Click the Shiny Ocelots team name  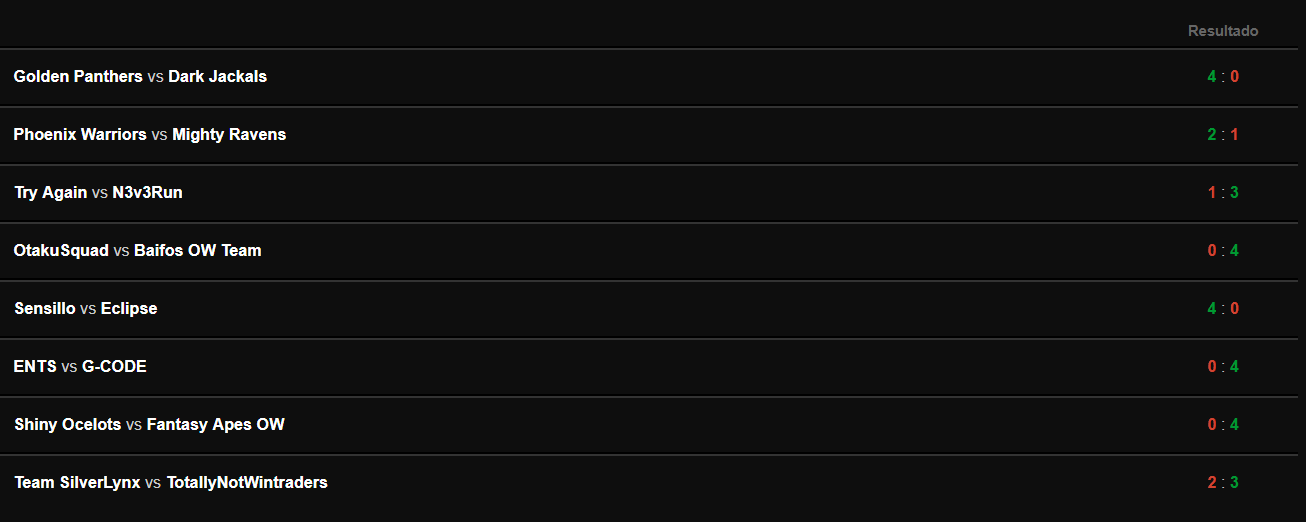pyautogui.click(x=68, y=424)
